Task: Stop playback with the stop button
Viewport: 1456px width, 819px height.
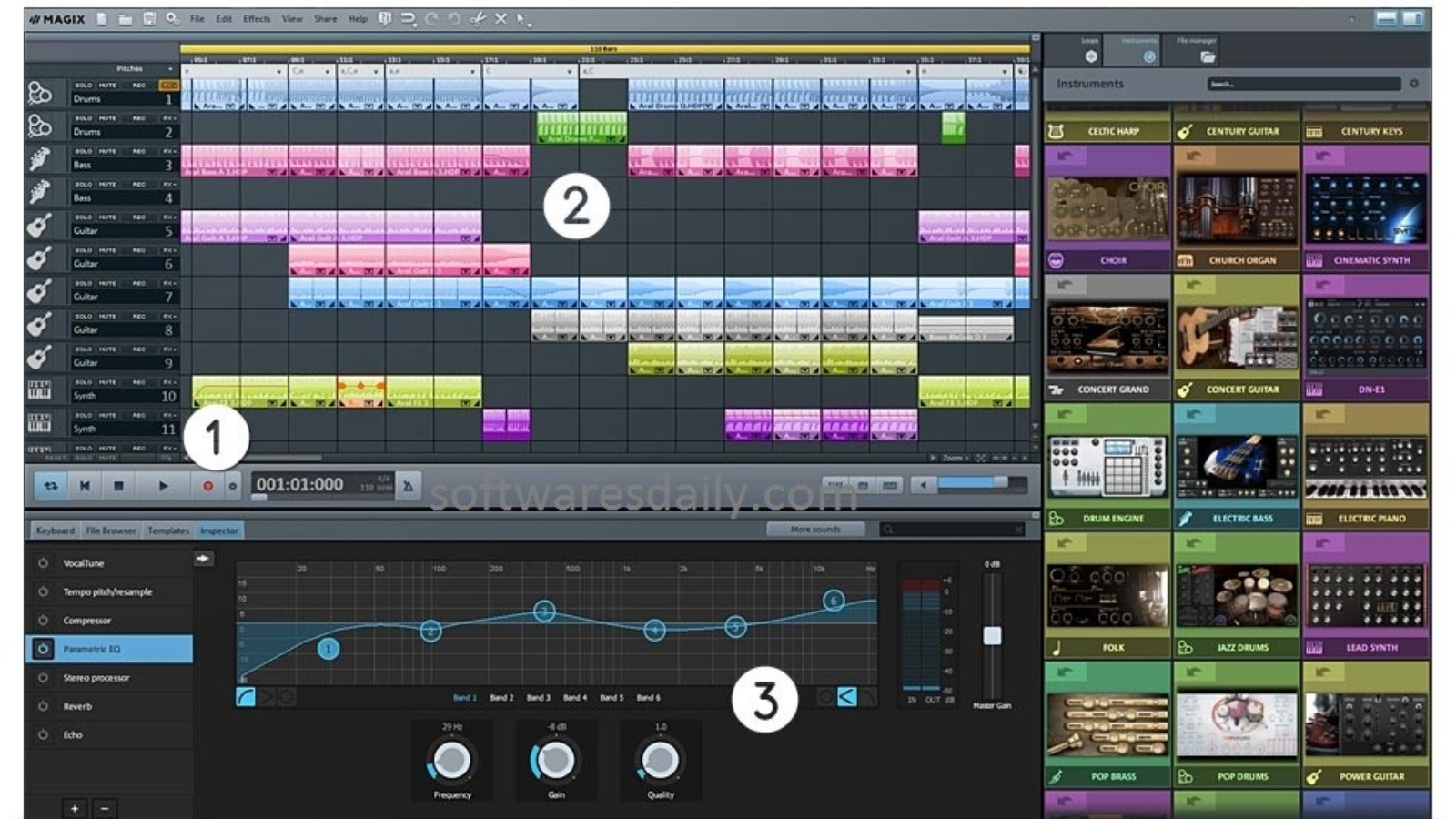Action: (118, 486)
